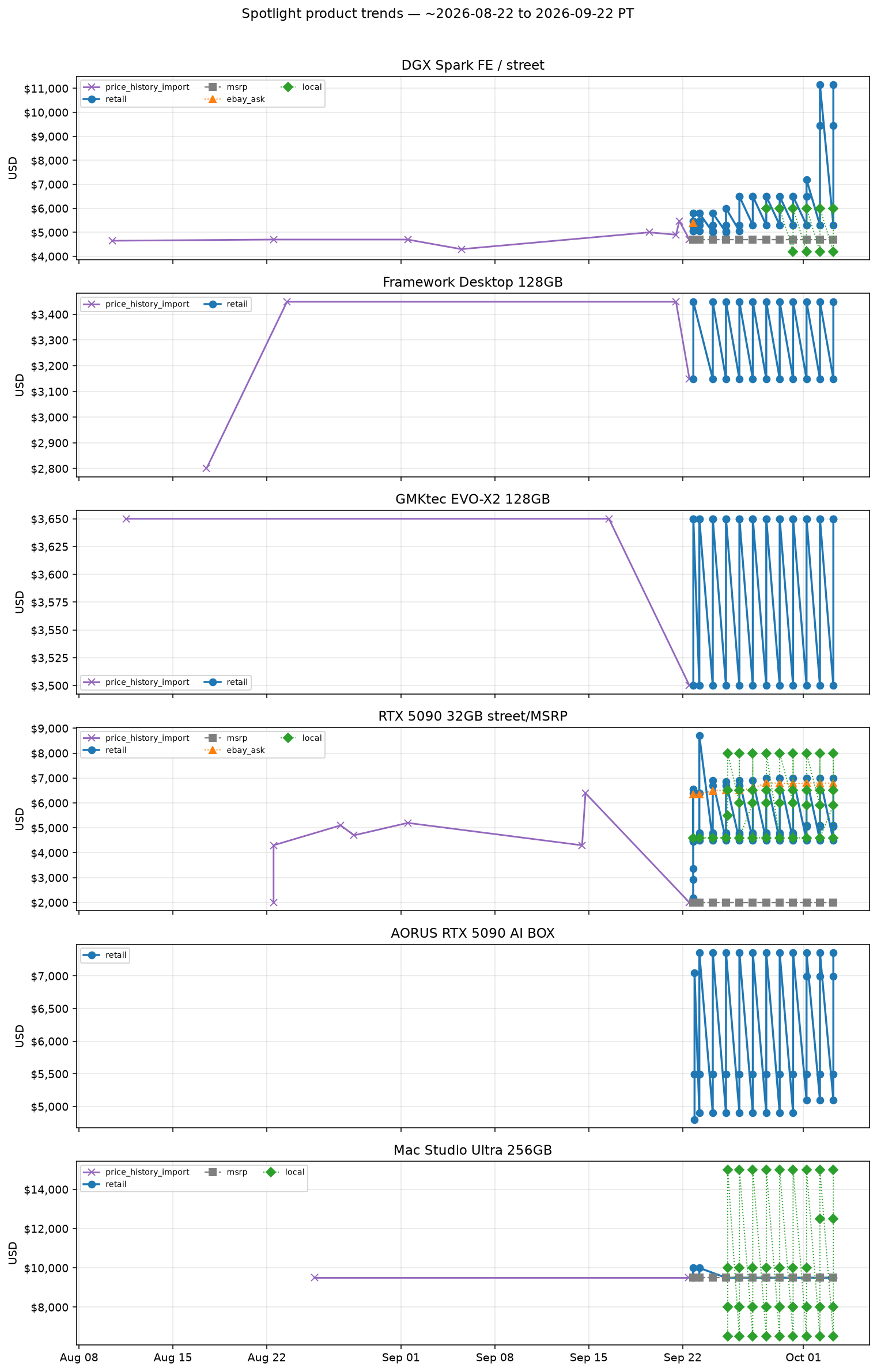
Task: Click the 'Aug 22' x-axis date label
Action: coord(267,1358)
